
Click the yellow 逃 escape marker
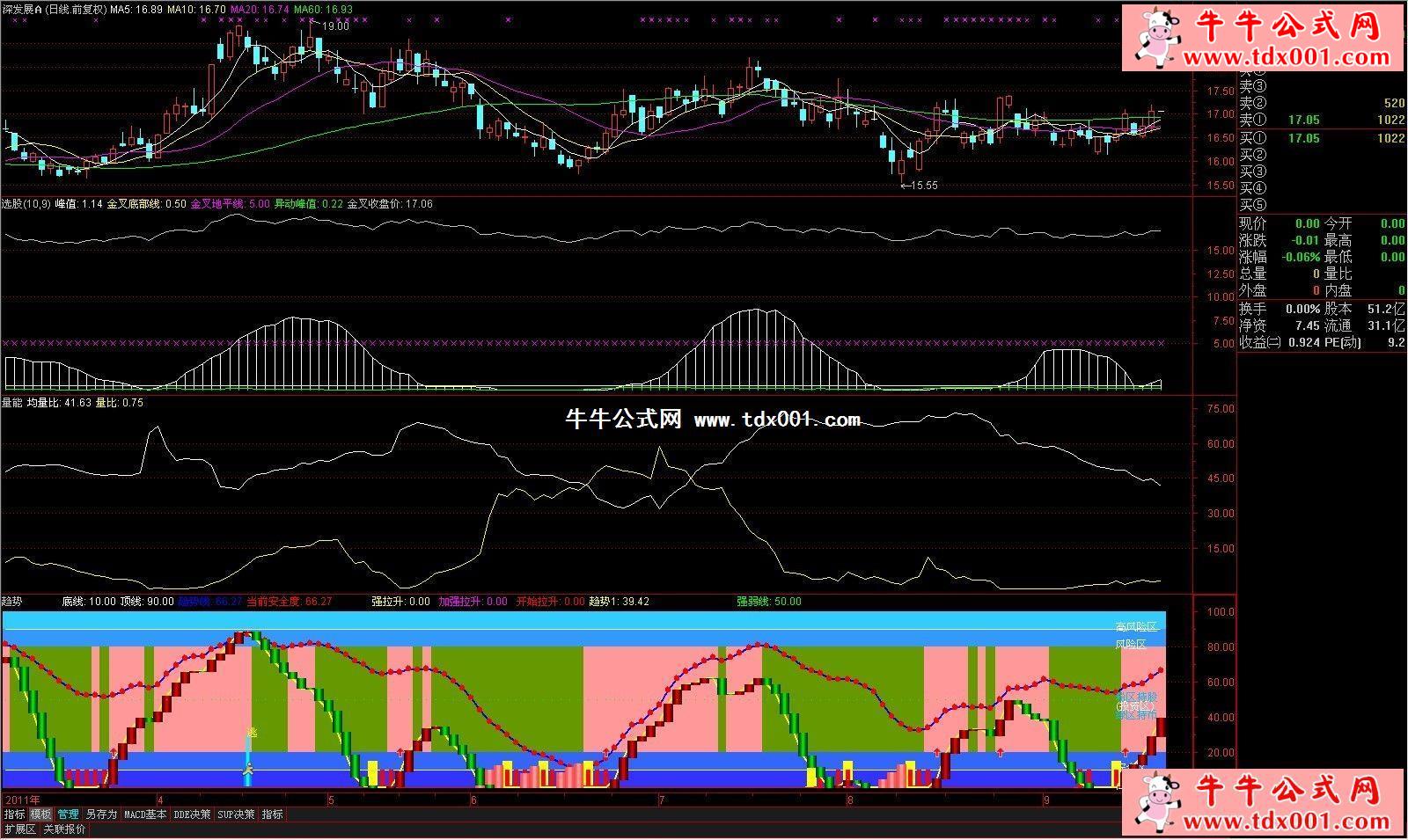251,733
